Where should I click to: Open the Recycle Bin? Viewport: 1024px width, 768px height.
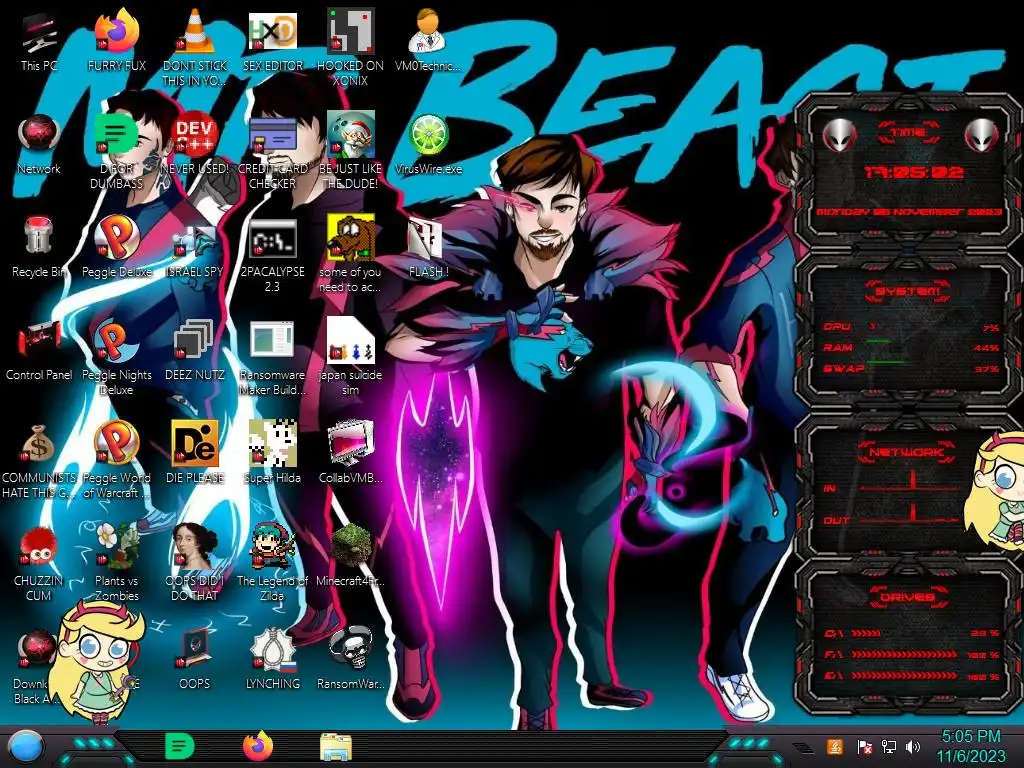pyautogui.click(x=39, y=247)
